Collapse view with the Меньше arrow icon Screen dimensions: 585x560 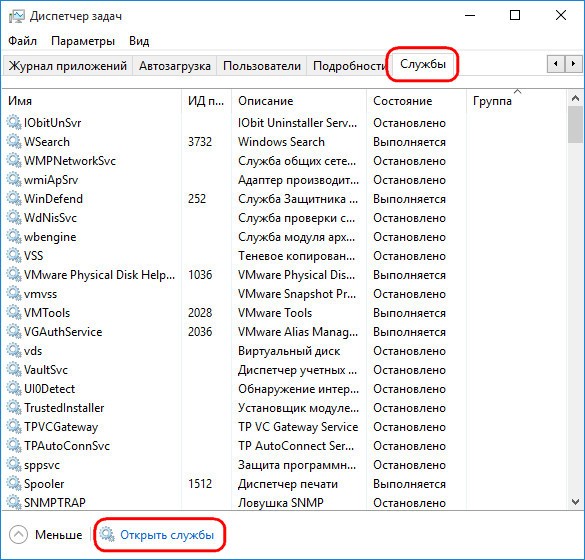(x=18, y=535)
